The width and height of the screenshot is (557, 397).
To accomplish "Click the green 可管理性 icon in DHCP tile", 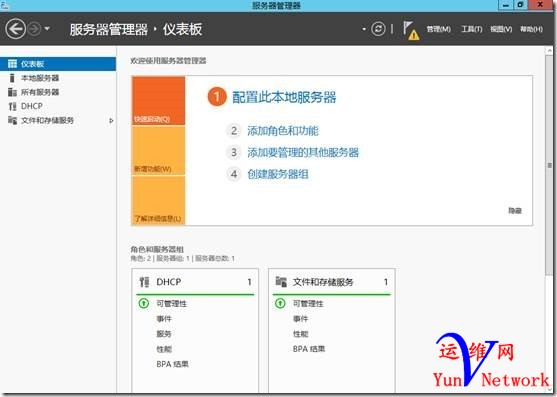I will 144,303.
